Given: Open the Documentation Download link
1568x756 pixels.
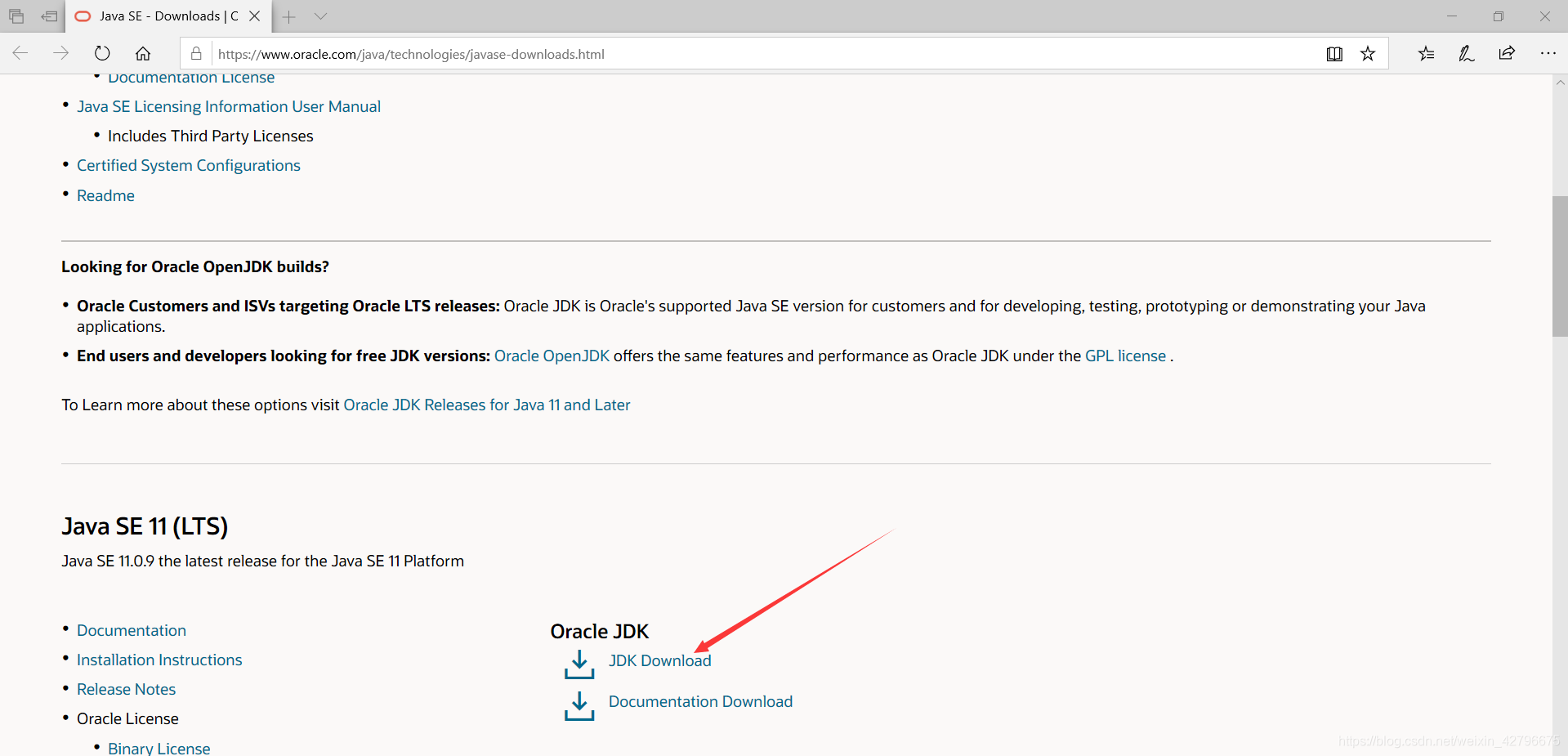Looking at the screenshot, I should (700, 701).
